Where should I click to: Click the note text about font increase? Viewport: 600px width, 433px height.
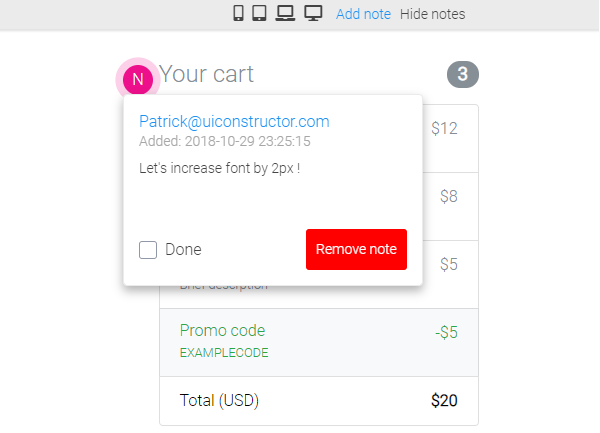click(x=220, y=168)
